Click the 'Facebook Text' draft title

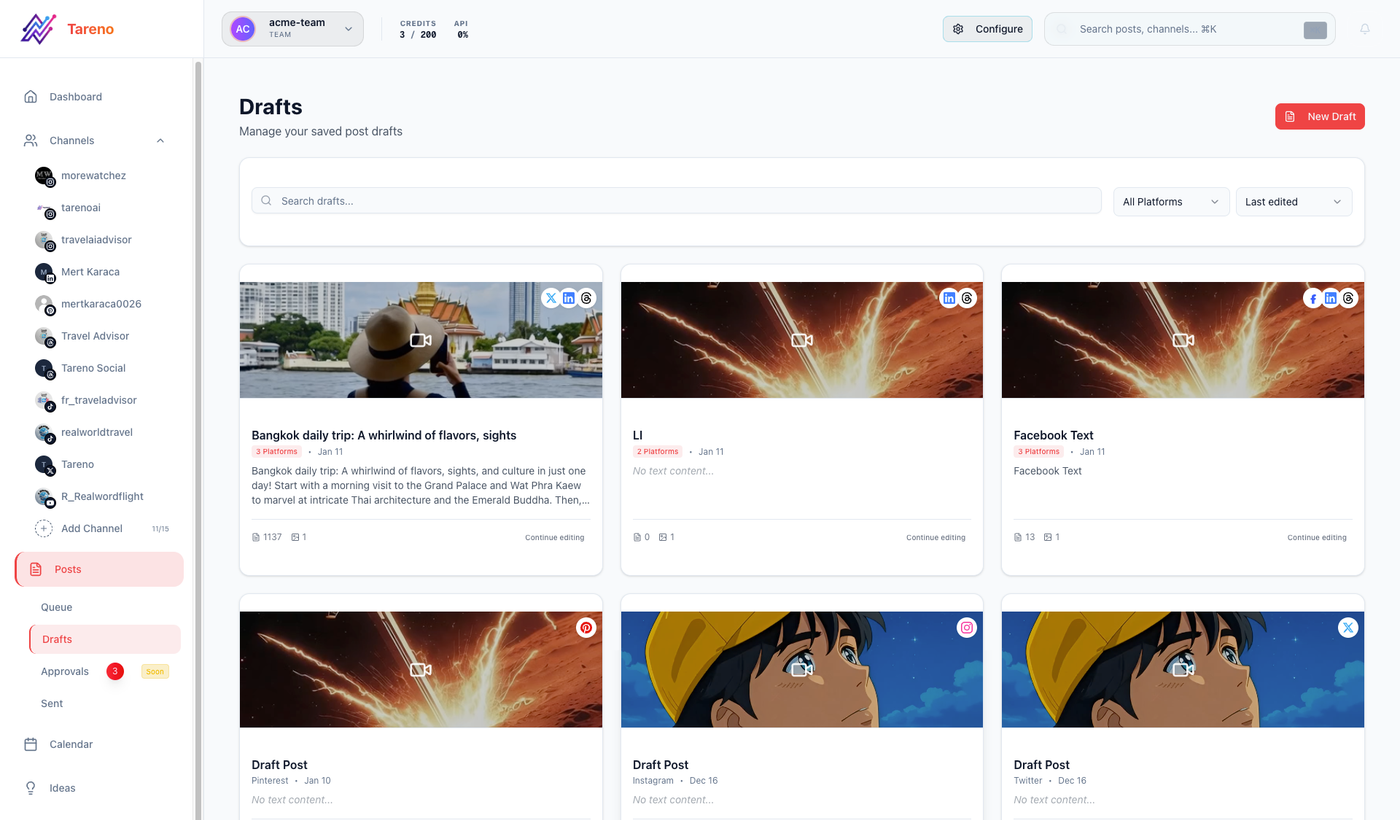[1053, 435]
